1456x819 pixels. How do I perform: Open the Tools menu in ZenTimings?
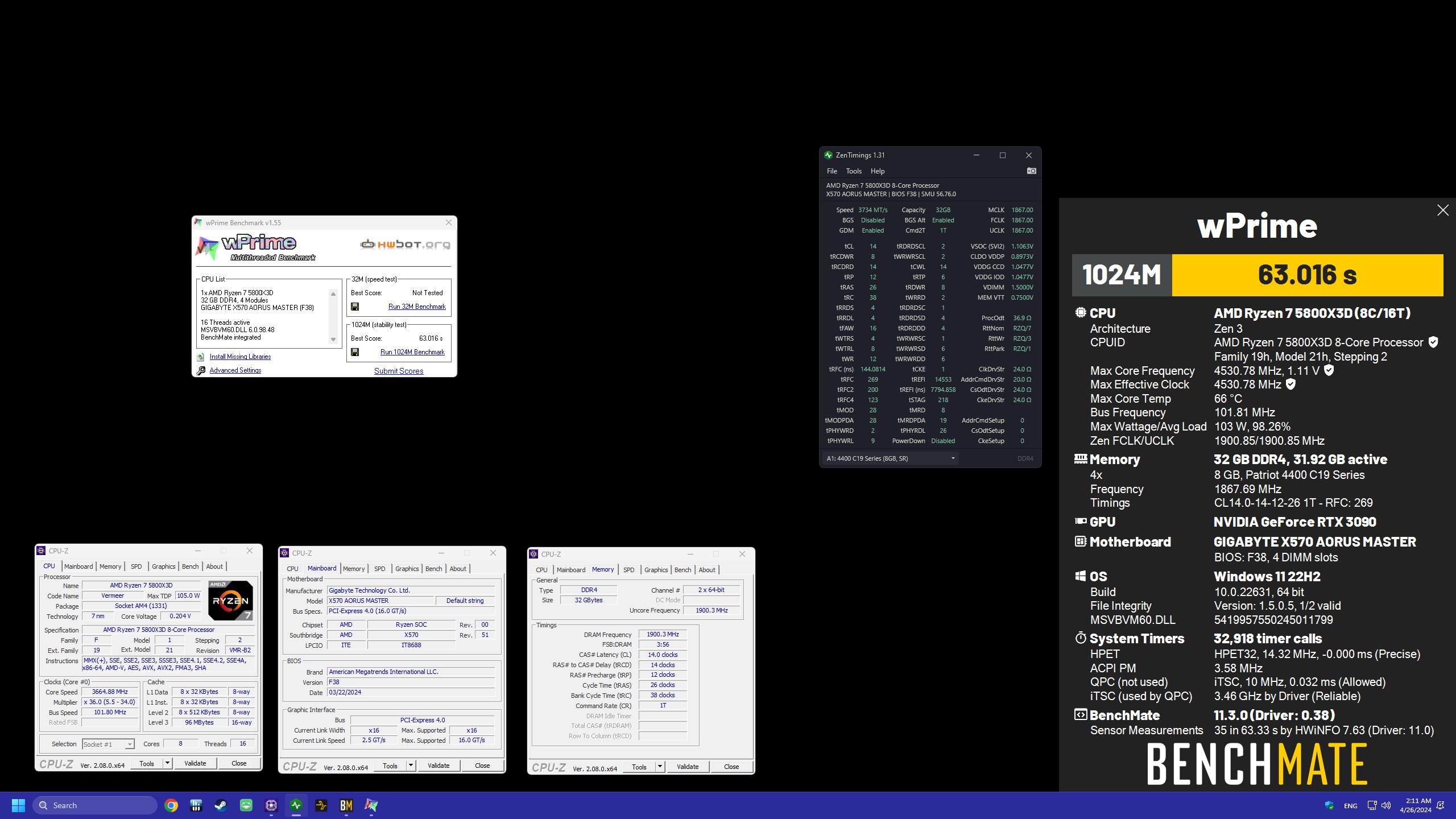pyautogui.click(x=854, y=171)
